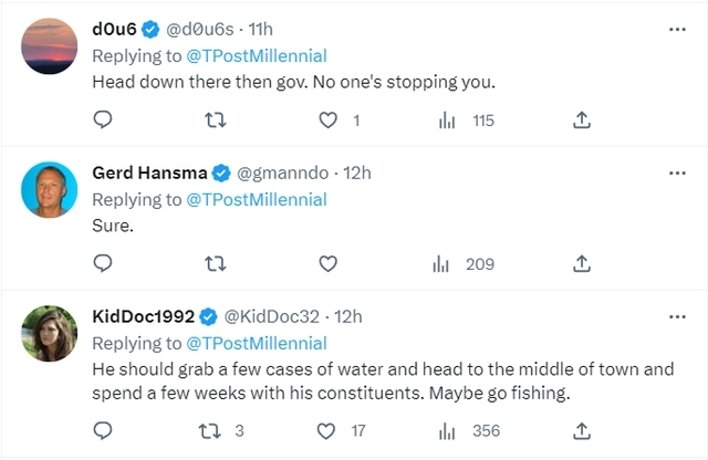Like Gerd Hansma's tweet
This screenshot has height=460, width=708.
(327, 264)
